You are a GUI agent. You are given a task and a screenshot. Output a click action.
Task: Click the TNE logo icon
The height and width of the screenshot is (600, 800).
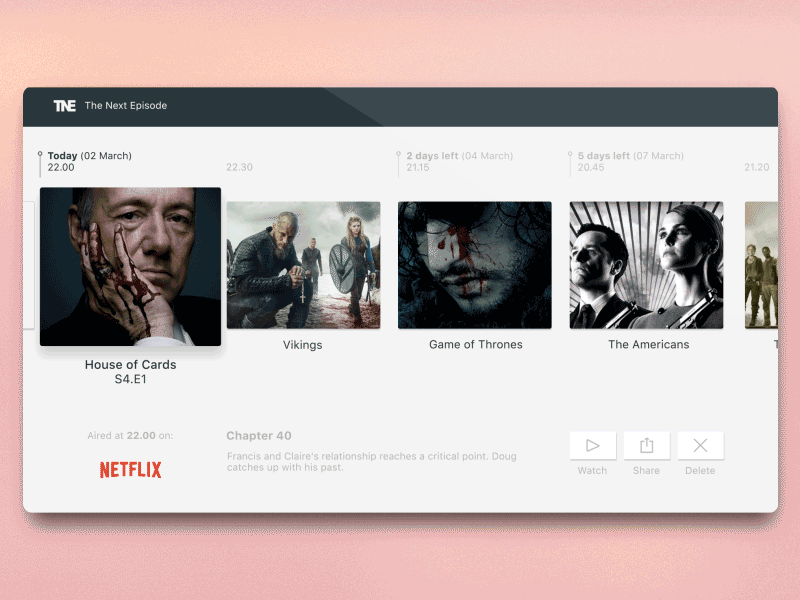point(65,106)
